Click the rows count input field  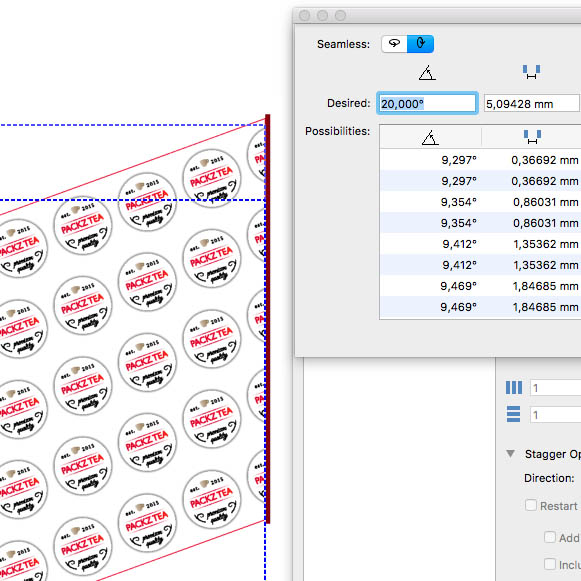pos(555,415)
